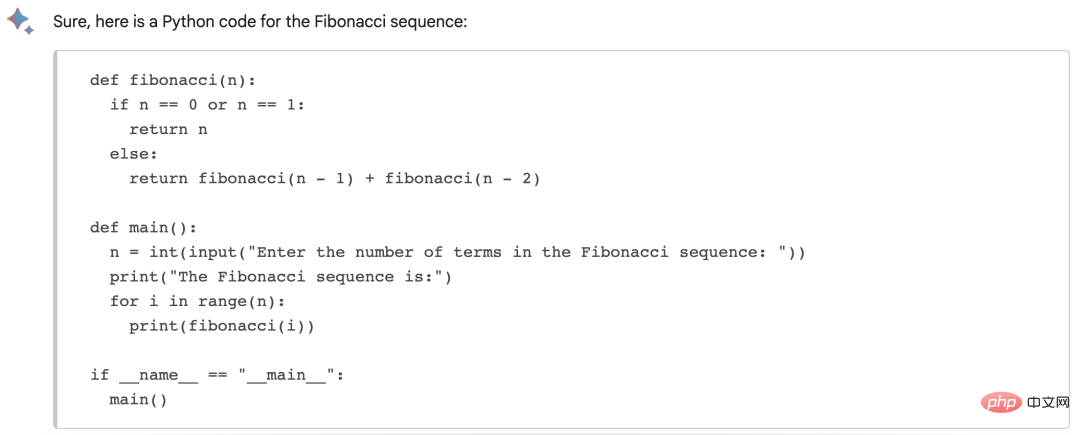Screen dimensions: 1080x435
Task: Click the 'print("The Fibonacci sequence is:")' line
Action: (280, 277)
